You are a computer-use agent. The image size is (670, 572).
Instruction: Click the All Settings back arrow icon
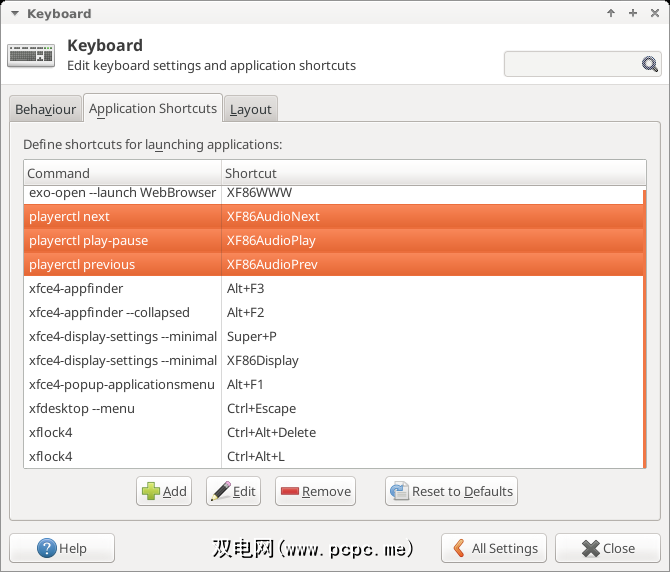459,548
